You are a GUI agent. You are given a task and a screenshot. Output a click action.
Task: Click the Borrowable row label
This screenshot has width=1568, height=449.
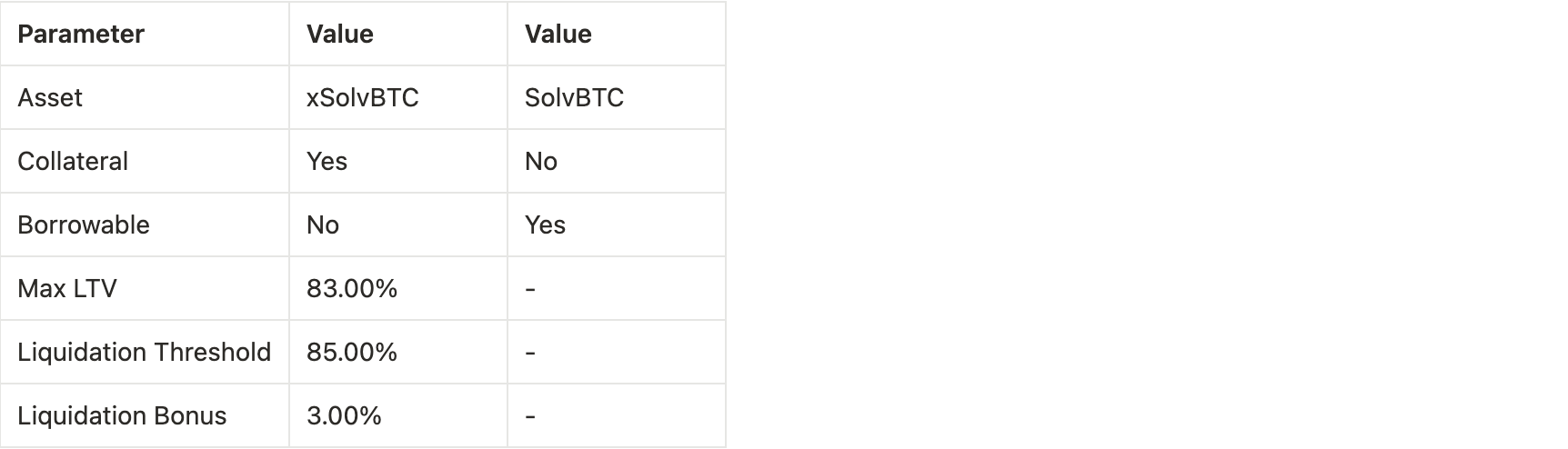pyautogui.click(x=84, y=225)
